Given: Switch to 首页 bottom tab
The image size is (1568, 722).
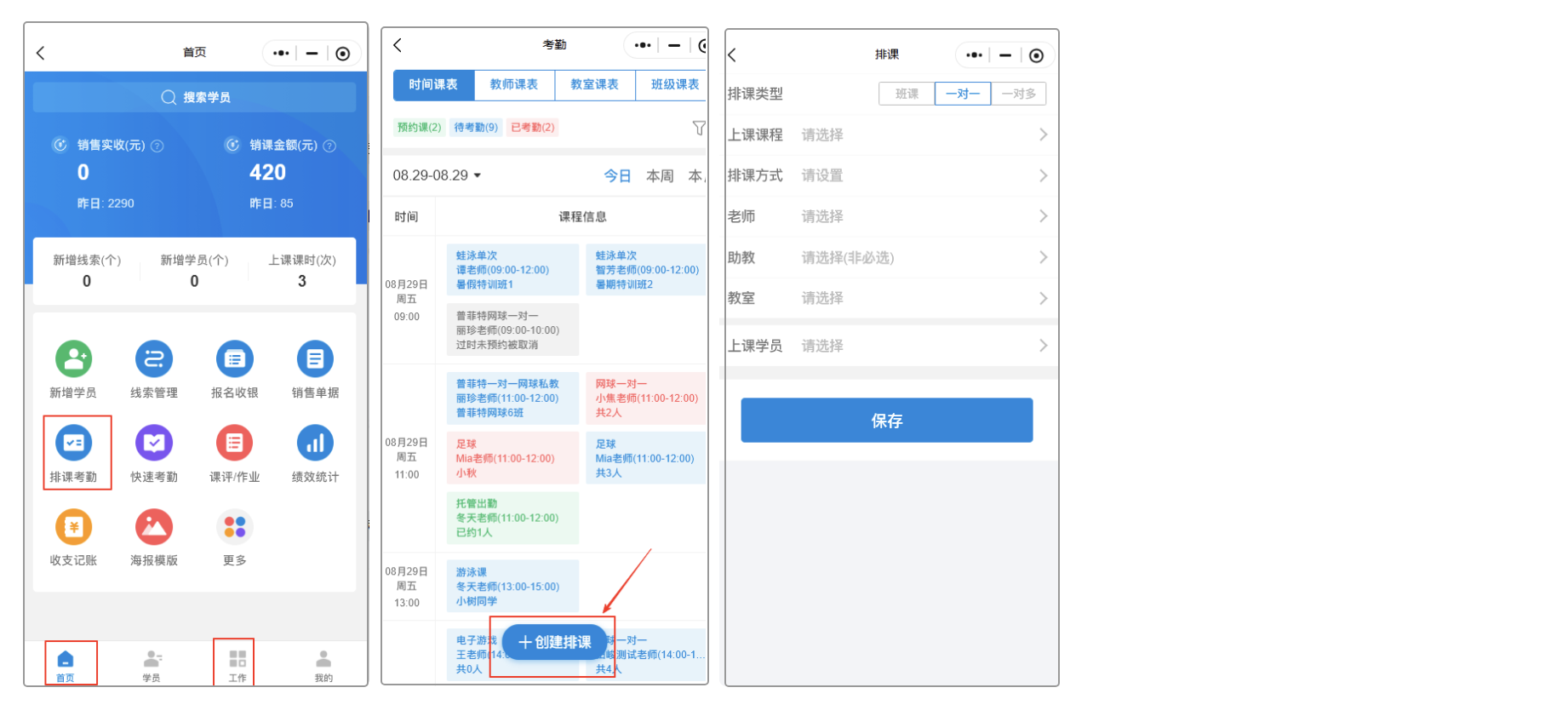Looking at the screenshot, I should coord(66,665).
